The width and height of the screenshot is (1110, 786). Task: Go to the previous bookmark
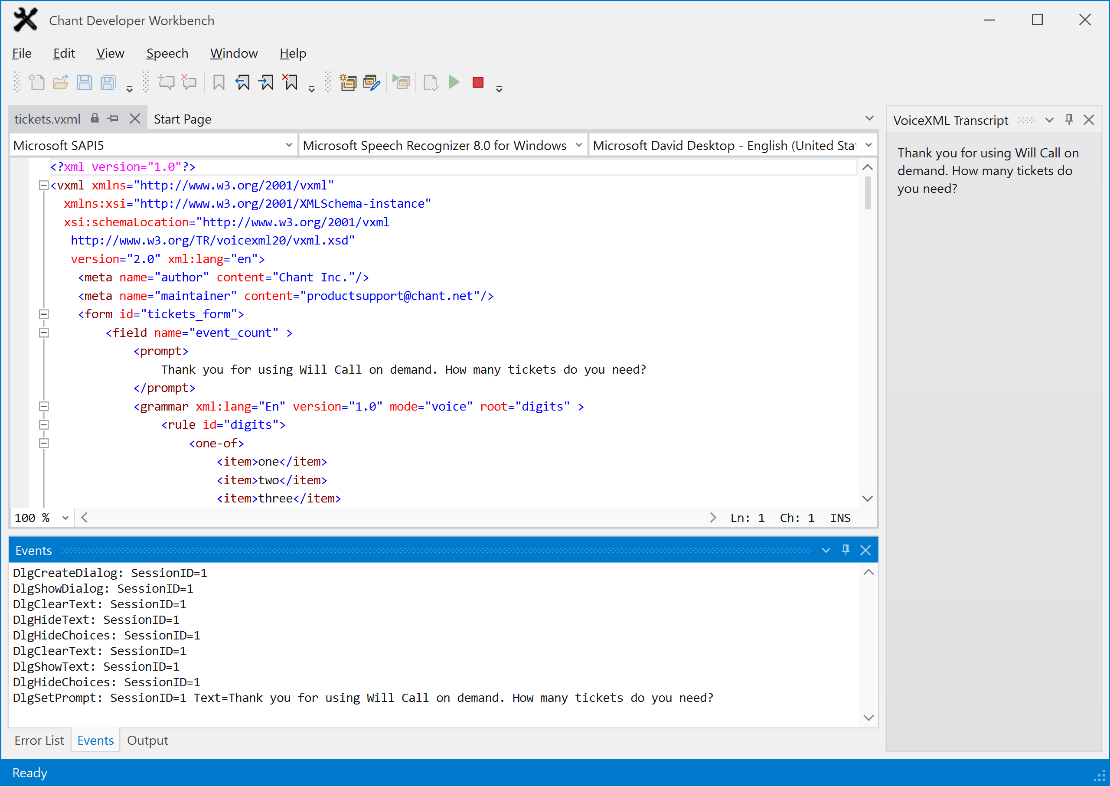[242, 83]
